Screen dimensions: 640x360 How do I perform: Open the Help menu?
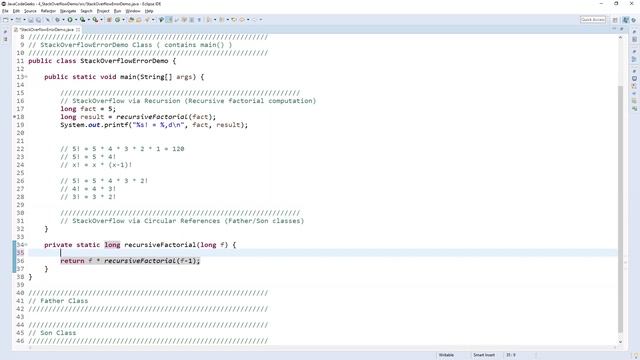click(149, 11)
